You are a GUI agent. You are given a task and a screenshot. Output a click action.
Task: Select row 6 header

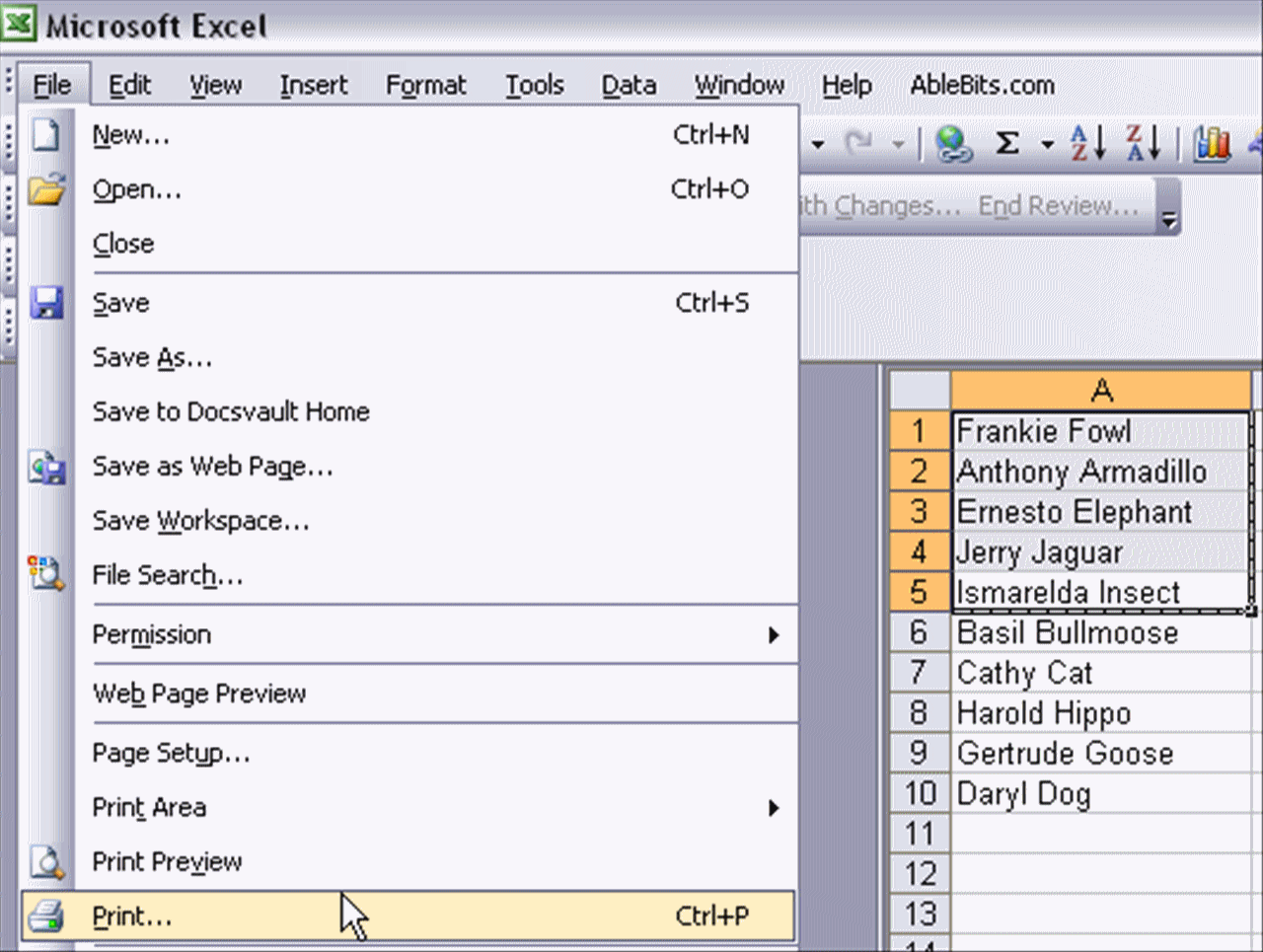point(920,632)
